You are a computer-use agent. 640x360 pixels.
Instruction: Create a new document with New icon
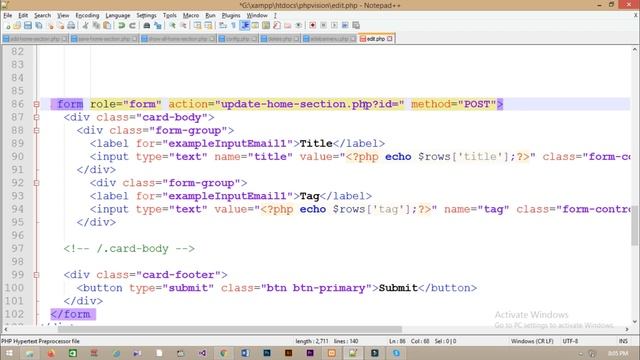[7, 26]
